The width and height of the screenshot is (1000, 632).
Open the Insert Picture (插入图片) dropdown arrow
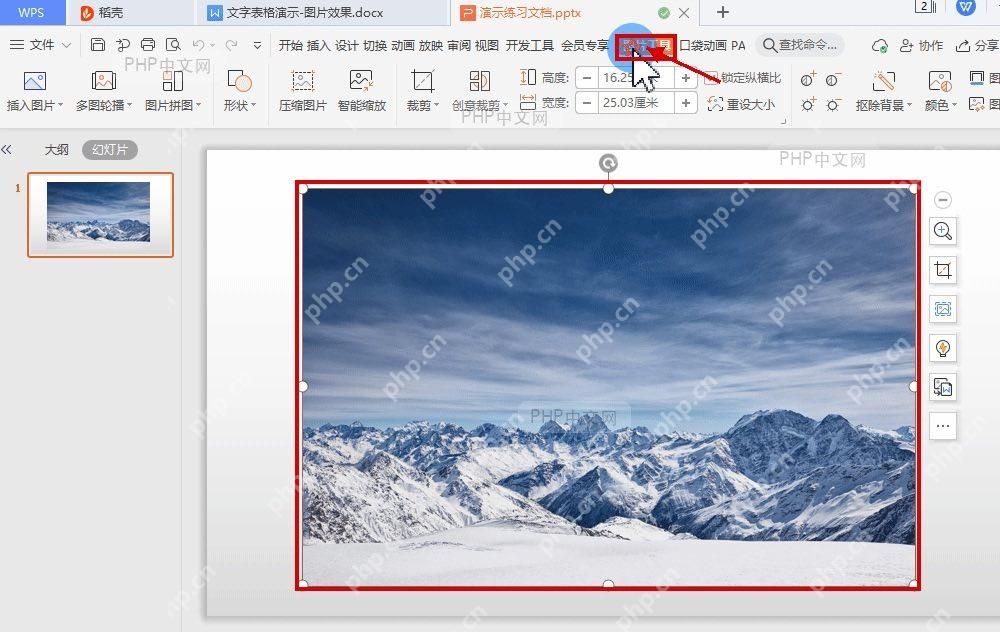point(61,105)
